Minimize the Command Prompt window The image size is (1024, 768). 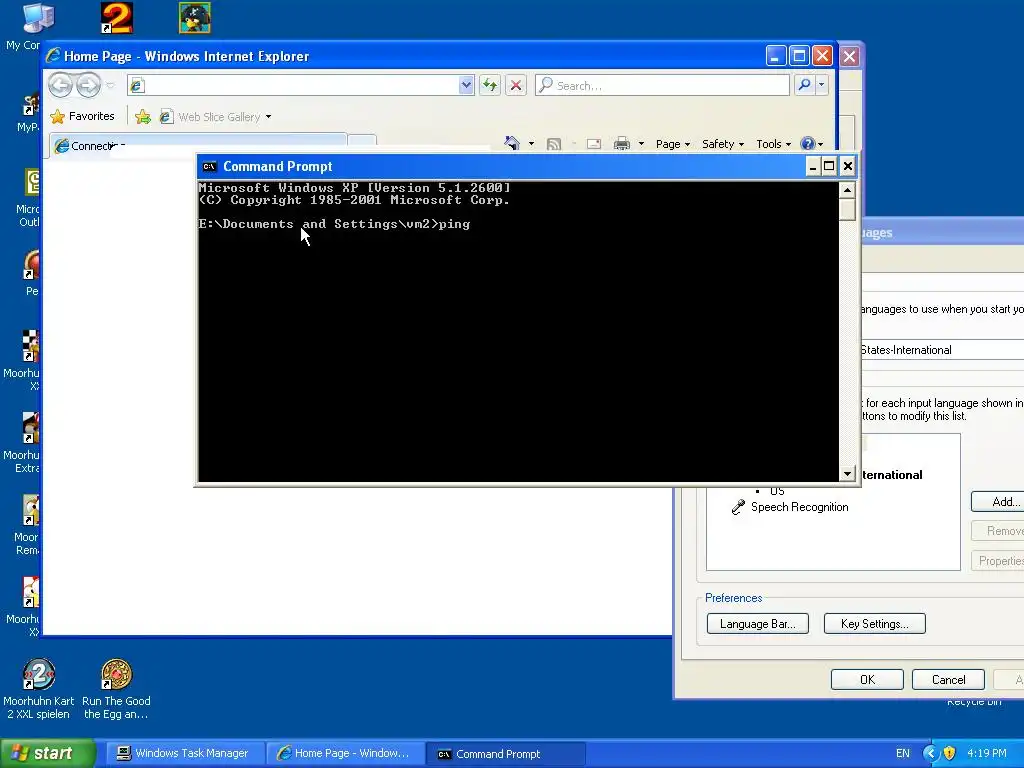(812, 166)
